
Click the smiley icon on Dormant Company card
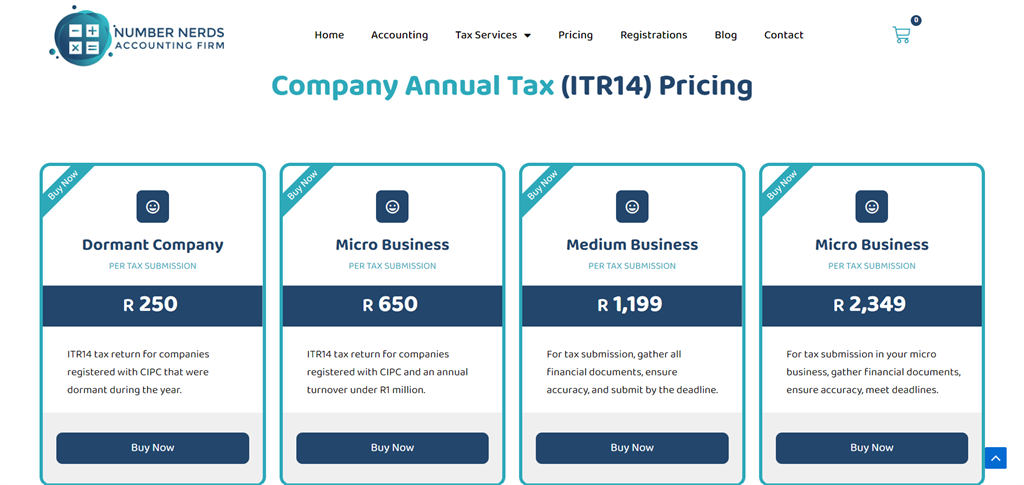[153, 206]
